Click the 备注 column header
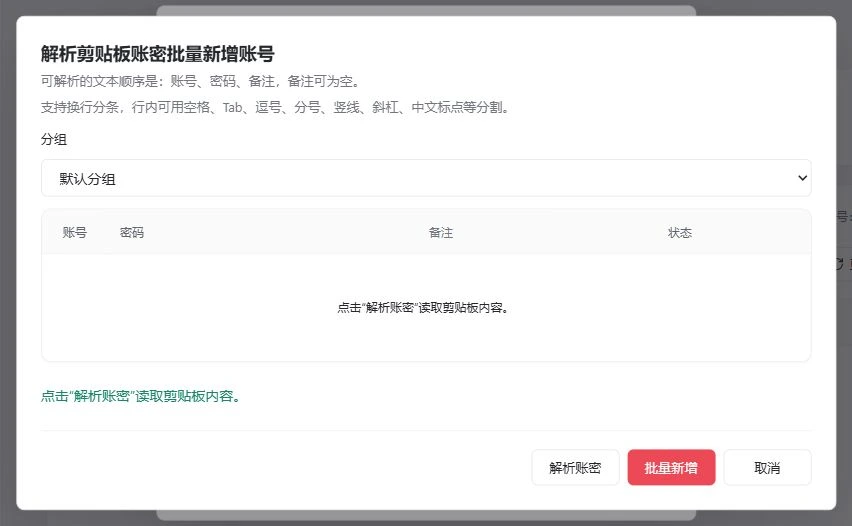 coord(441,233)
